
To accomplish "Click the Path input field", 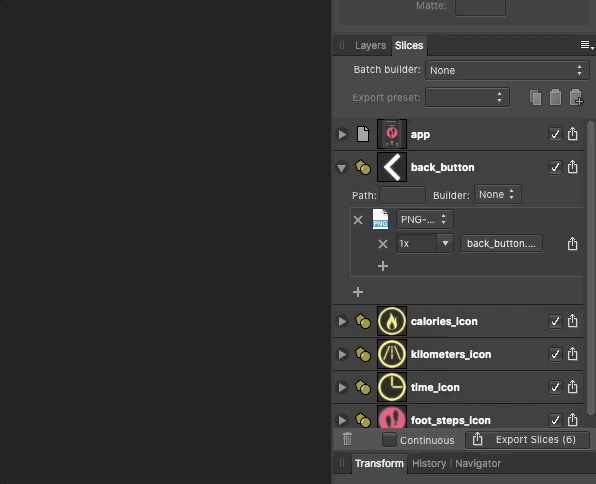I will (x=402, y=195).
